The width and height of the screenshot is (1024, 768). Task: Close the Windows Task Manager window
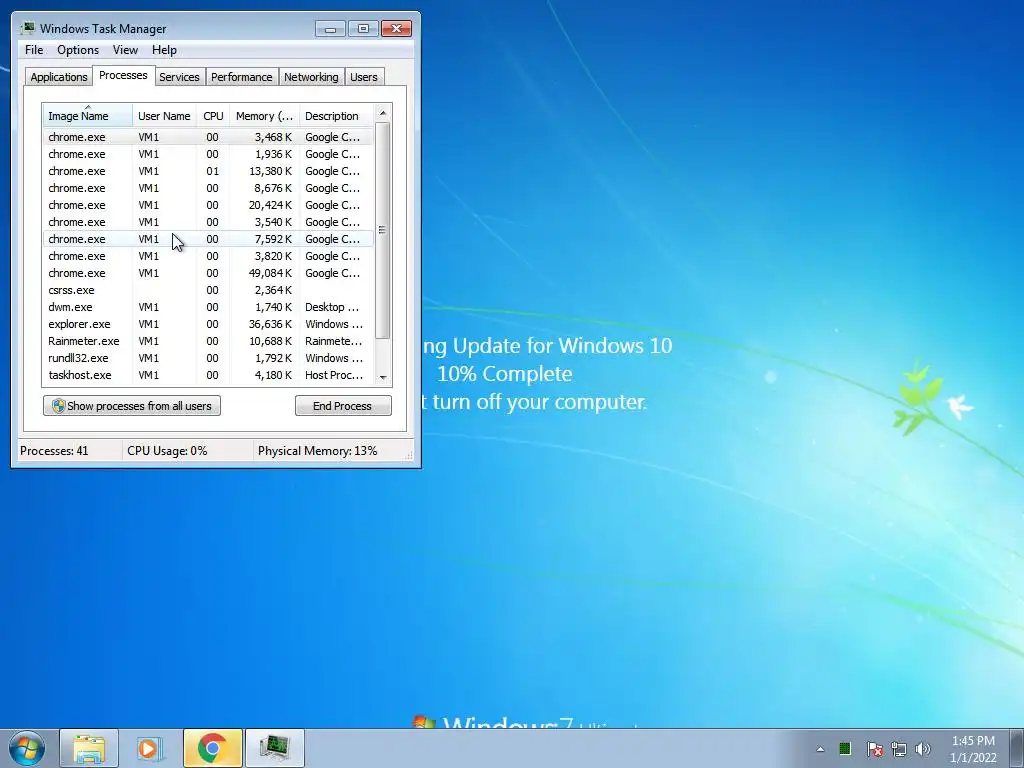(396, 29)
